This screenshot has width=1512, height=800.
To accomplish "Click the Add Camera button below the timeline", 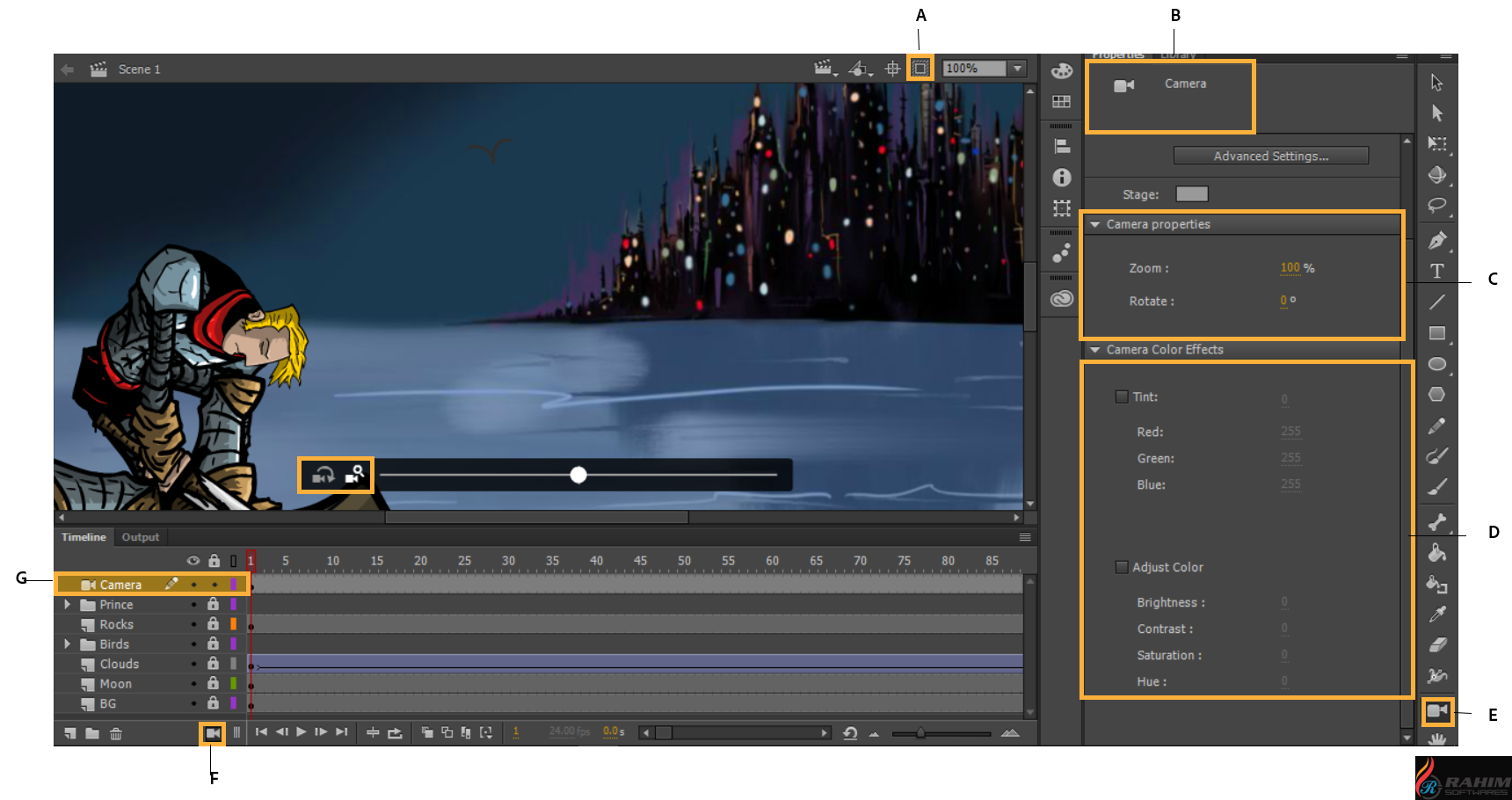I will [213, 733].
